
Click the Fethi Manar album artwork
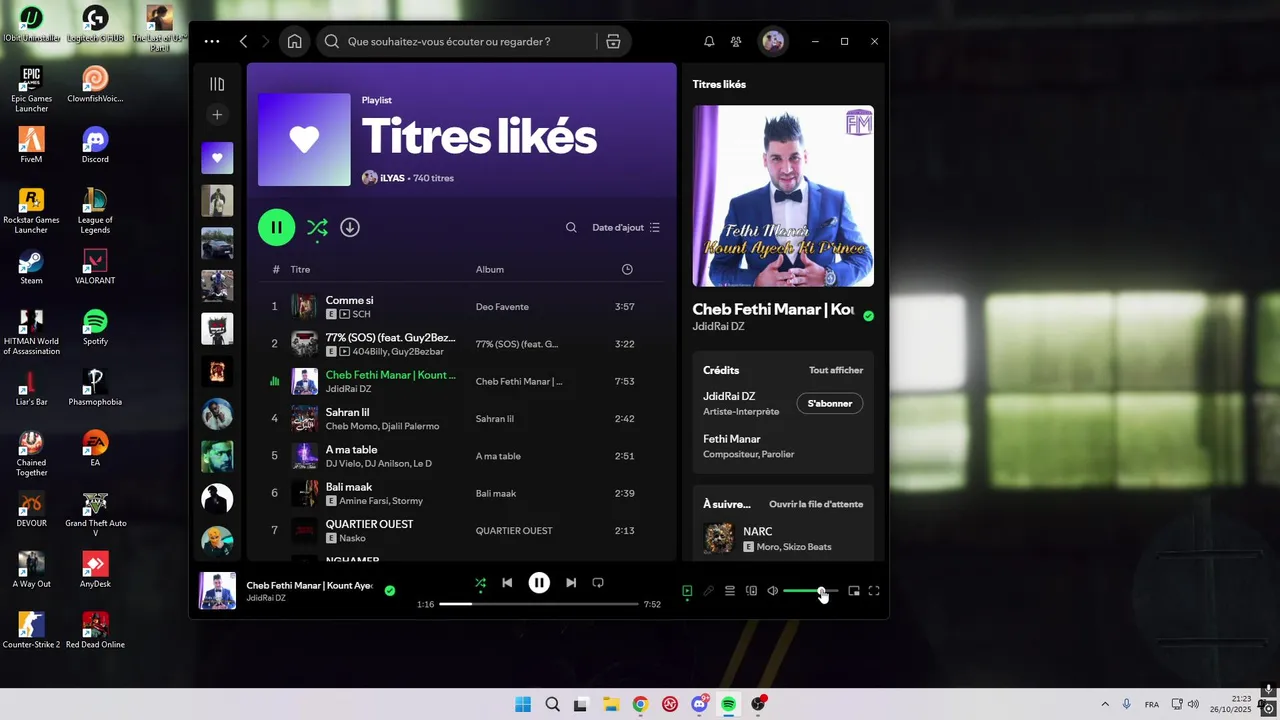(x=783, y=196)
